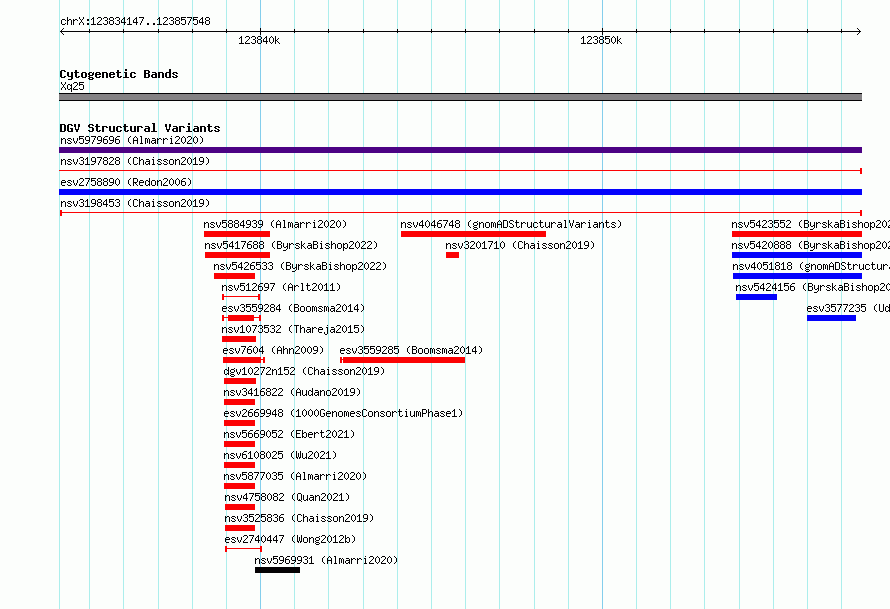Select the red bar under nsv4046748
The width and height of the screenshot is (890, 609).
(473, 234)
